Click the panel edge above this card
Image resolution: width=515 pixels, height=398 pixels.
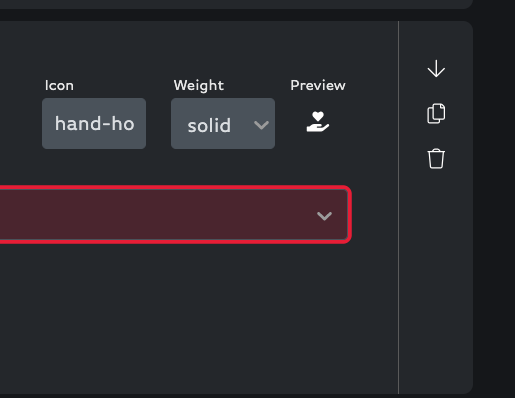(233, 4)
